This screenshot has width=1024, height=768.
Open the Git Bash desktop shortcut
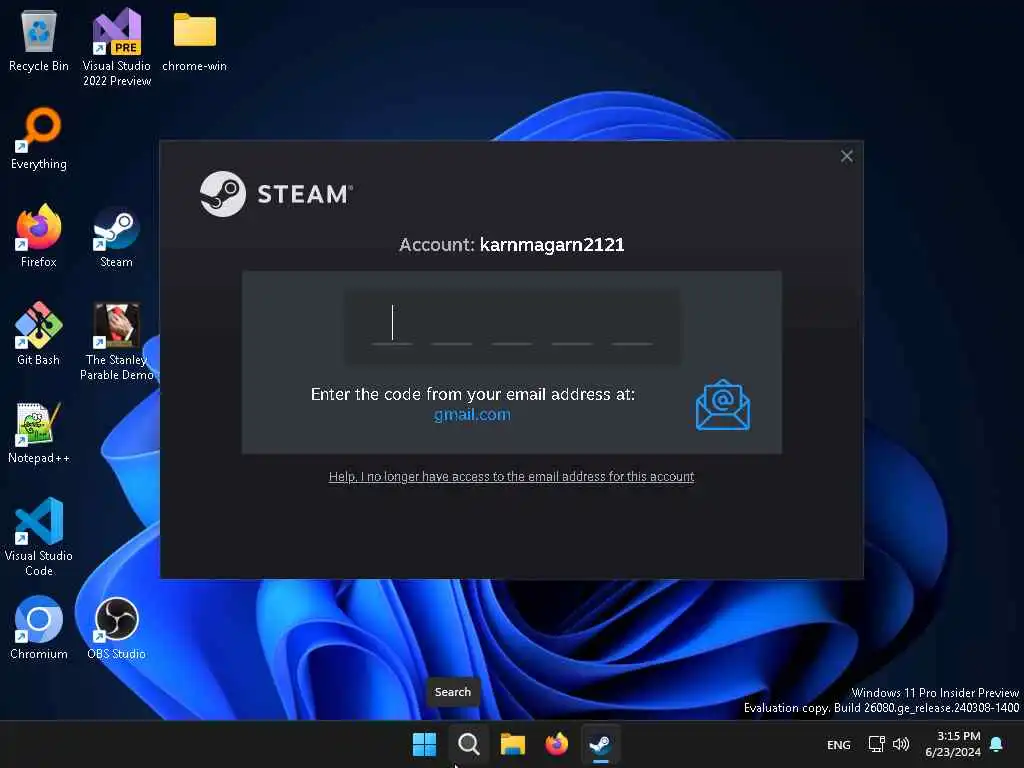tap(39, 334)
